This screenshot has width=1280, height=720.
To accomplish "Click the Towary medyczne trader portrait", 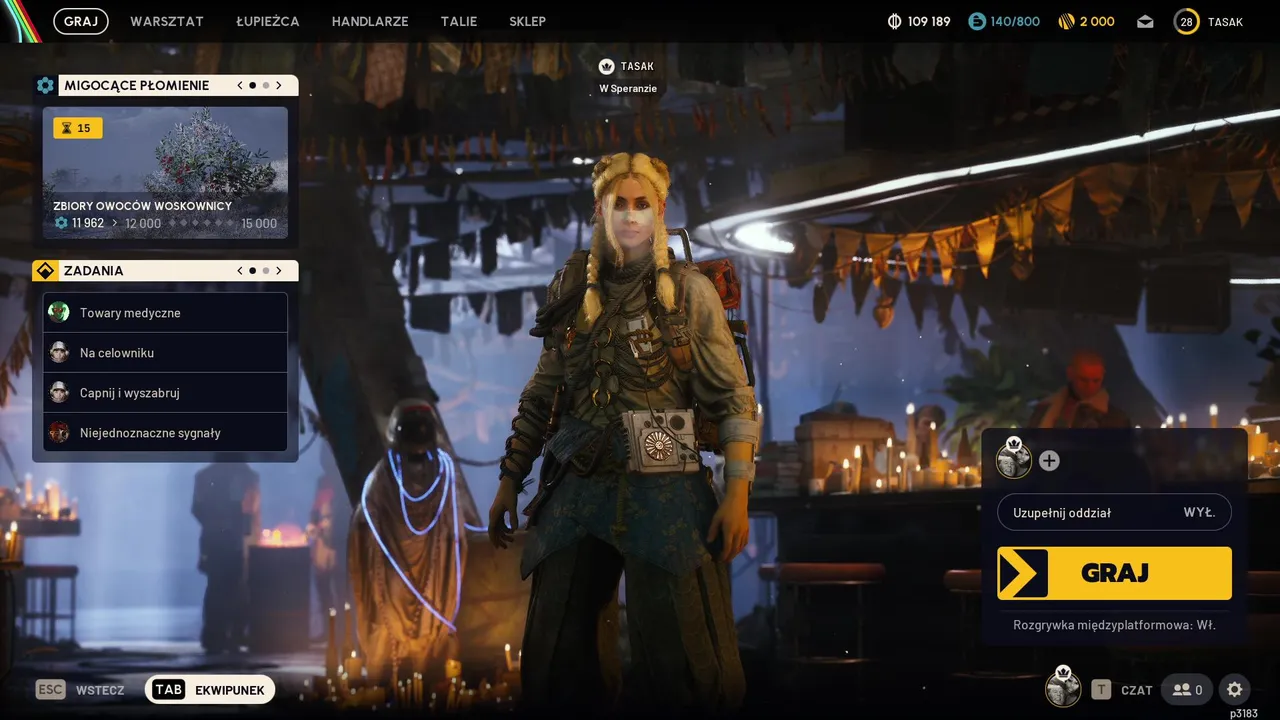I will [x=59, y=313].
